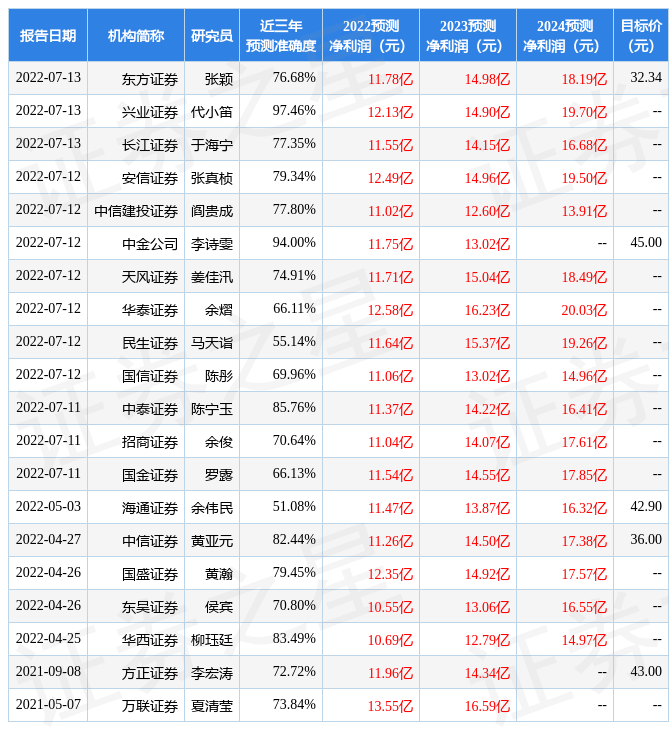Image resolution: width=669 pixels, height=730 pixels.
Task: Select the 2022预测净利润 column header
Action: coord(370,35)
